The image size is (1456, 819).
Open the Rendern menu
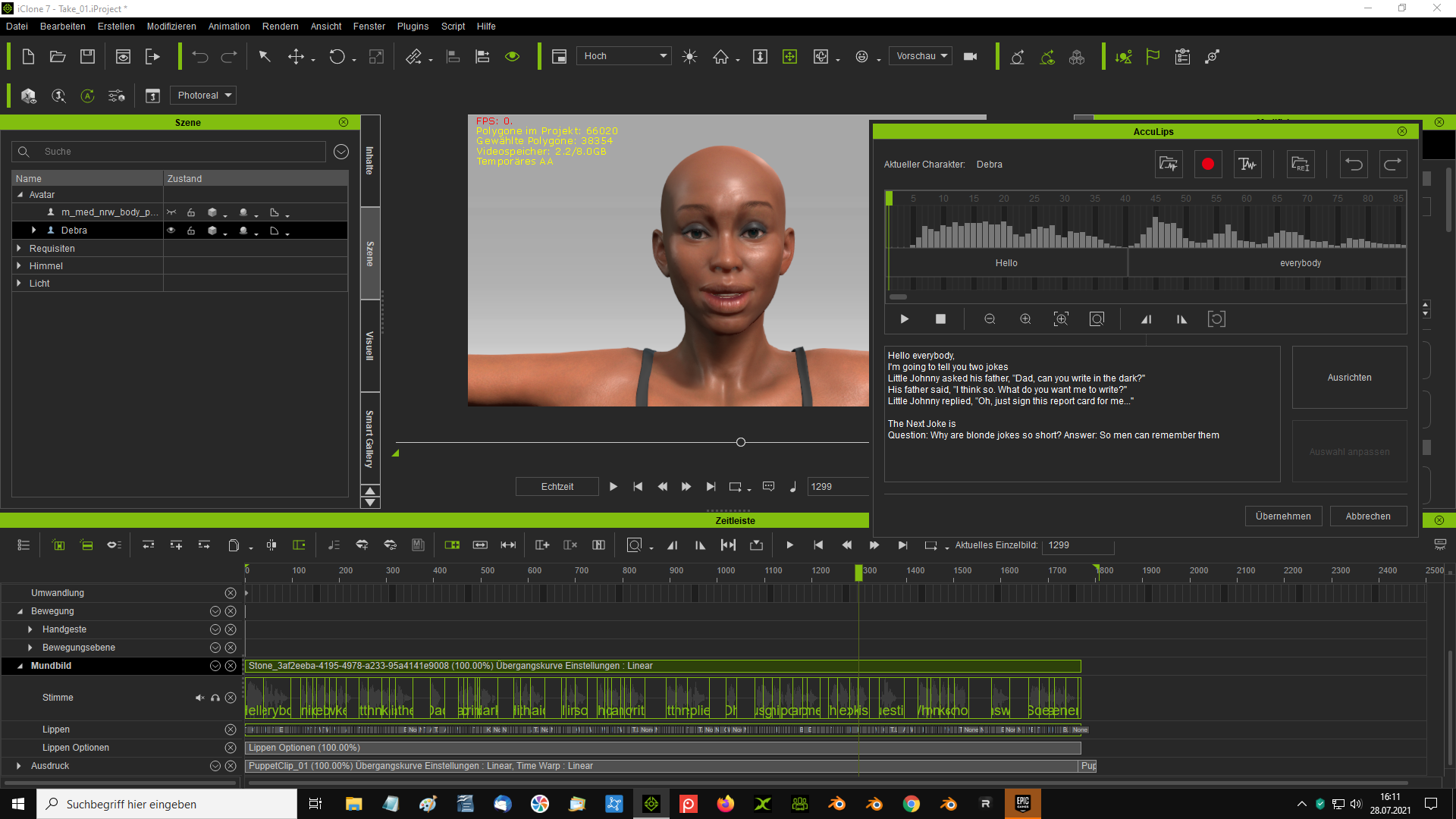click(281, 27)
